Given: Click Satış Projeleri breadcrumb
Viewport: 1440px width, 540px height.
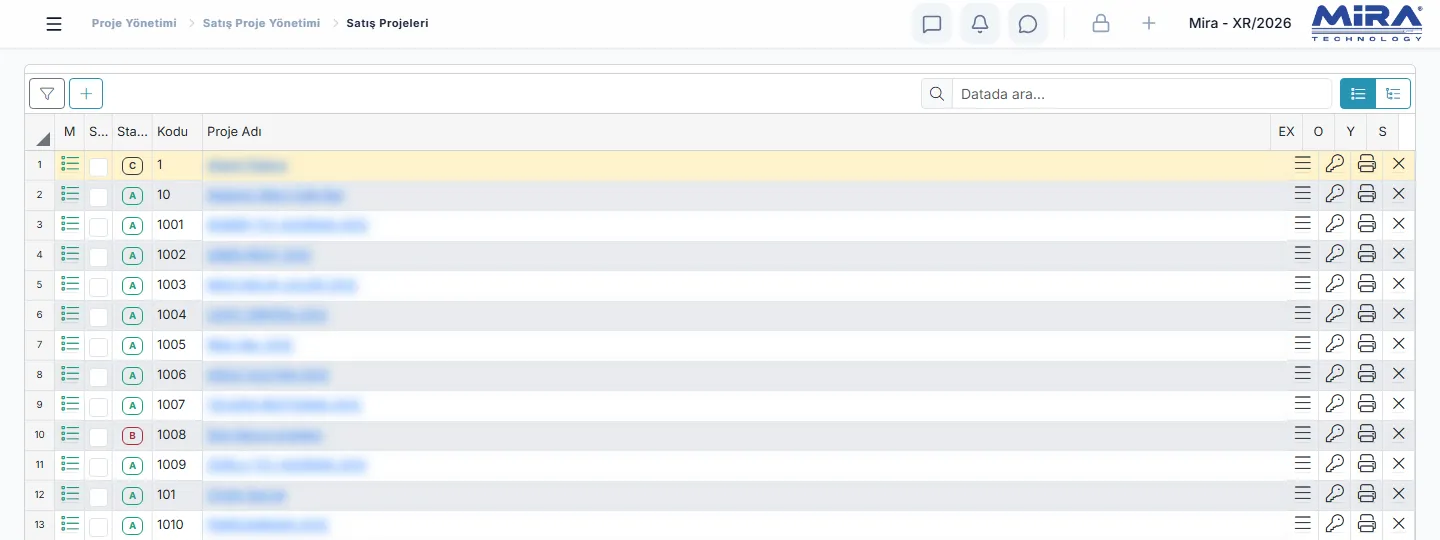Looking at the screenshot, I should (x=387, y=23).
